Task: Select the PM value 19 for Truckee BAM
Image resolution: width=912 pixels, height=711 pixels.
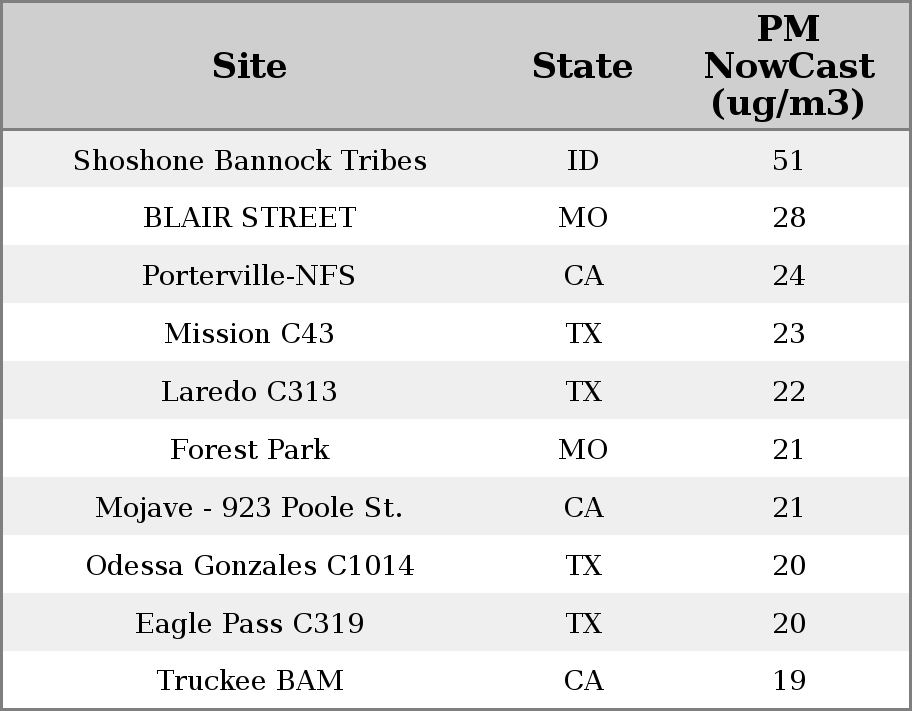Action: 788,681
